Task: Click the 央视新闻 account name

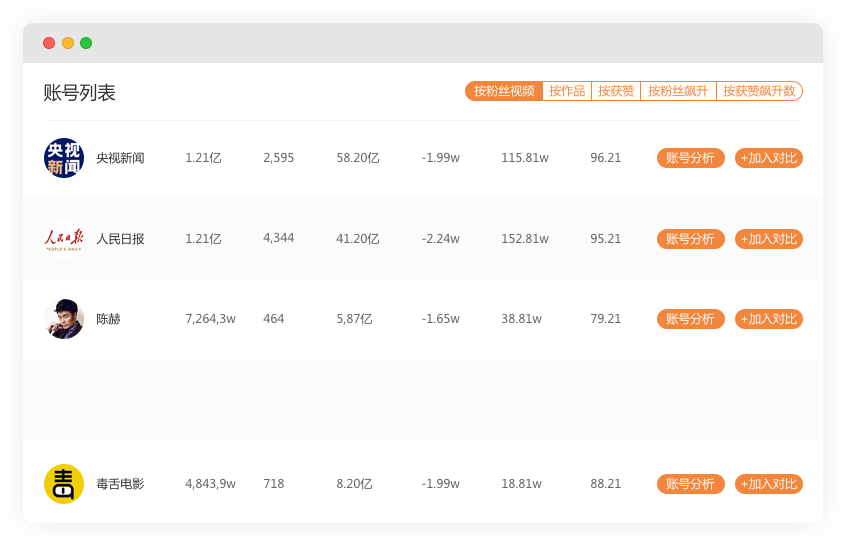Action: coord(120,158)
